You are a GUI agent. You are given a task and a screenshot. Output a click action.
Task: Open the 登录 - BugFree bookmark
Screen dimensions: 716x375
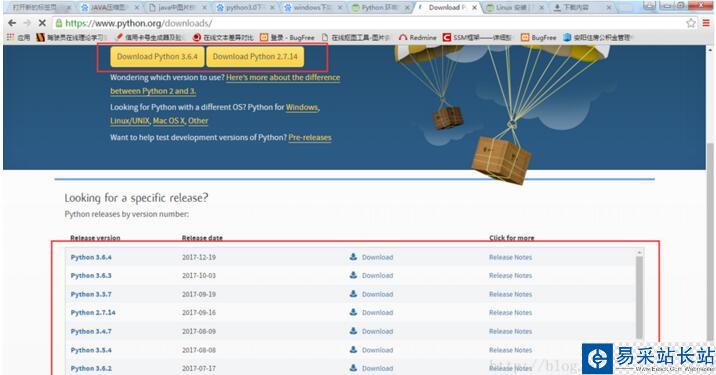click(287, 37)
